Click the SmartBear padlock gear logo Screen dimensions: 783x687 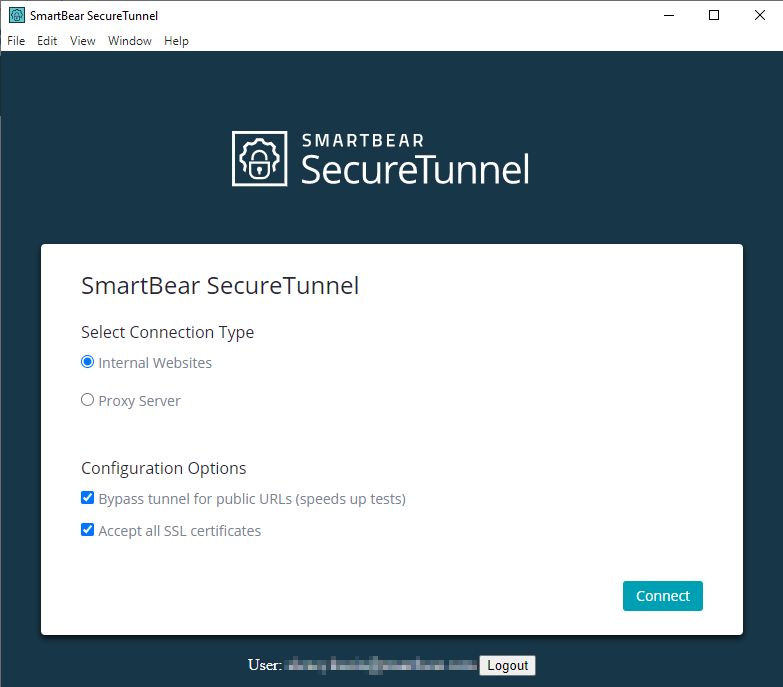[259, 159]
